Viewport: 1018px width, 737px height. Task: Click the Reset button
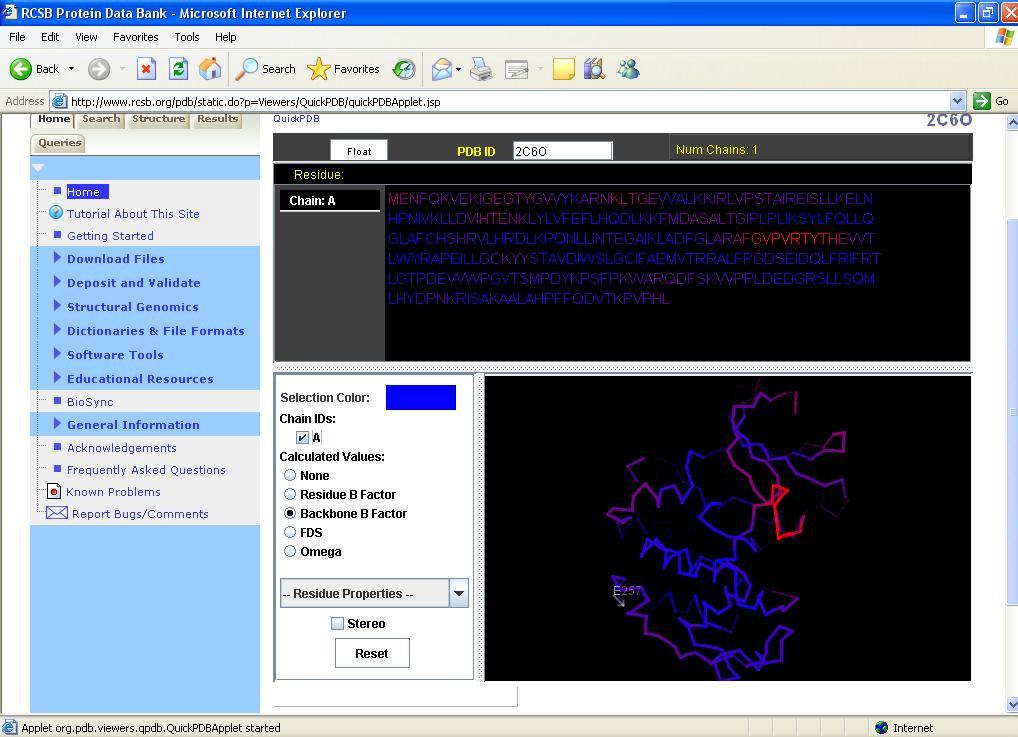point(372,653)
